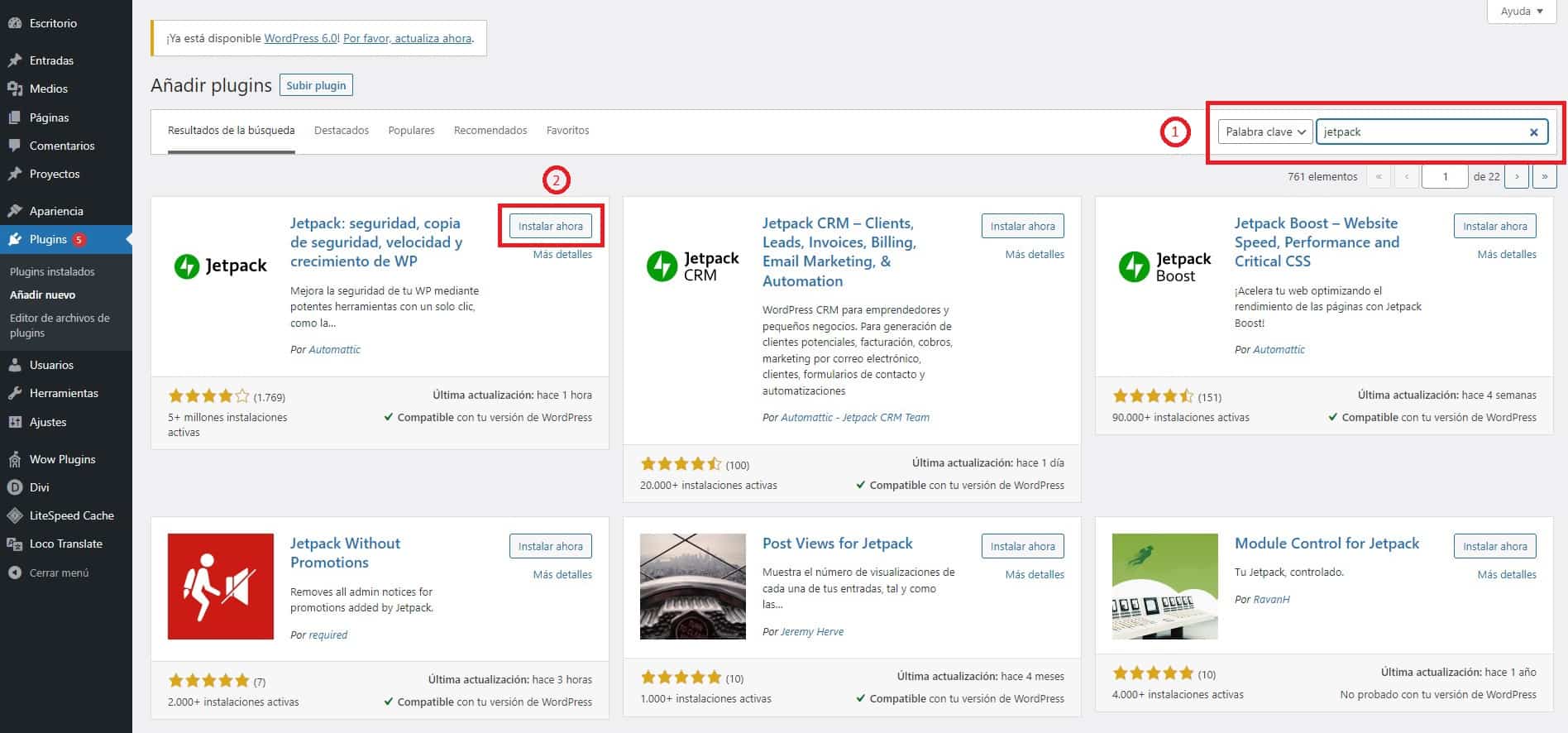Install the Jetpack Boost plugin now
Image resolution: width=1568 pixels, height=733 pixels.
(x=1494, y=226)
